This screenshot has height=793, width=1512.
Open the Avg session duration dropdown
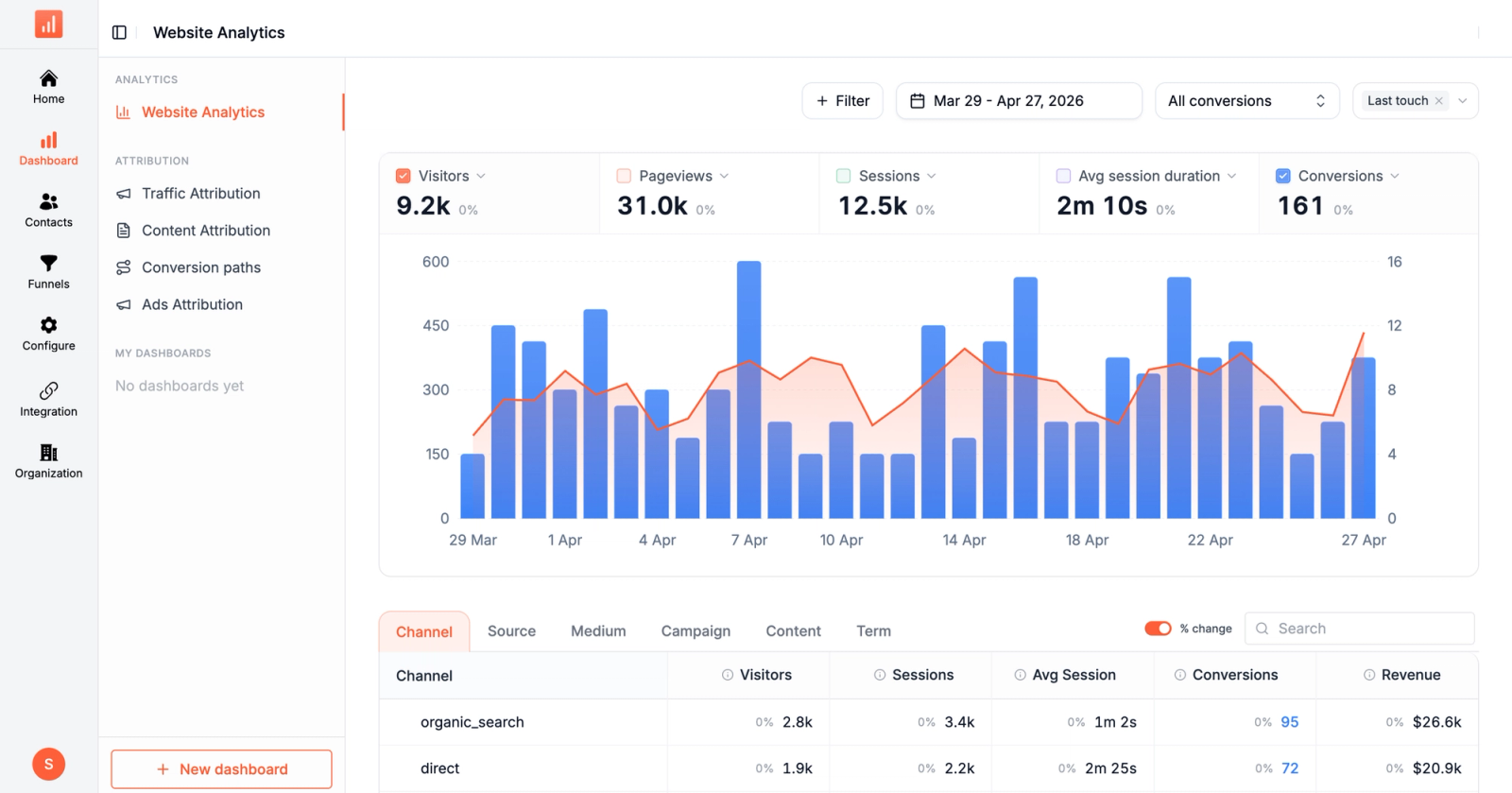point(1231,176)
